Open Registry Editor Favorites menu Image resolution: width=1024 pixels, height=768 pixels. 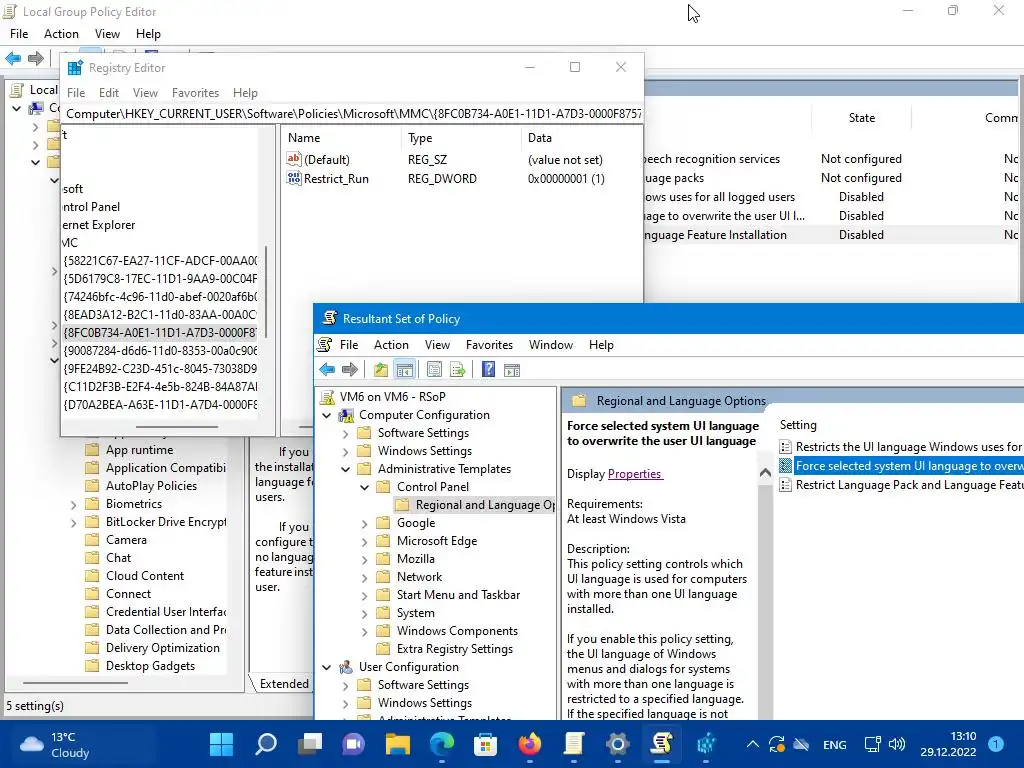click(195, 93)
